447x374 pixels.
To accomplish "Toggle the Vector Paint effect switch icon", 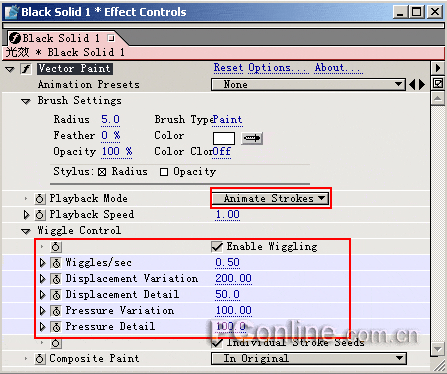I will coord(26,69).
